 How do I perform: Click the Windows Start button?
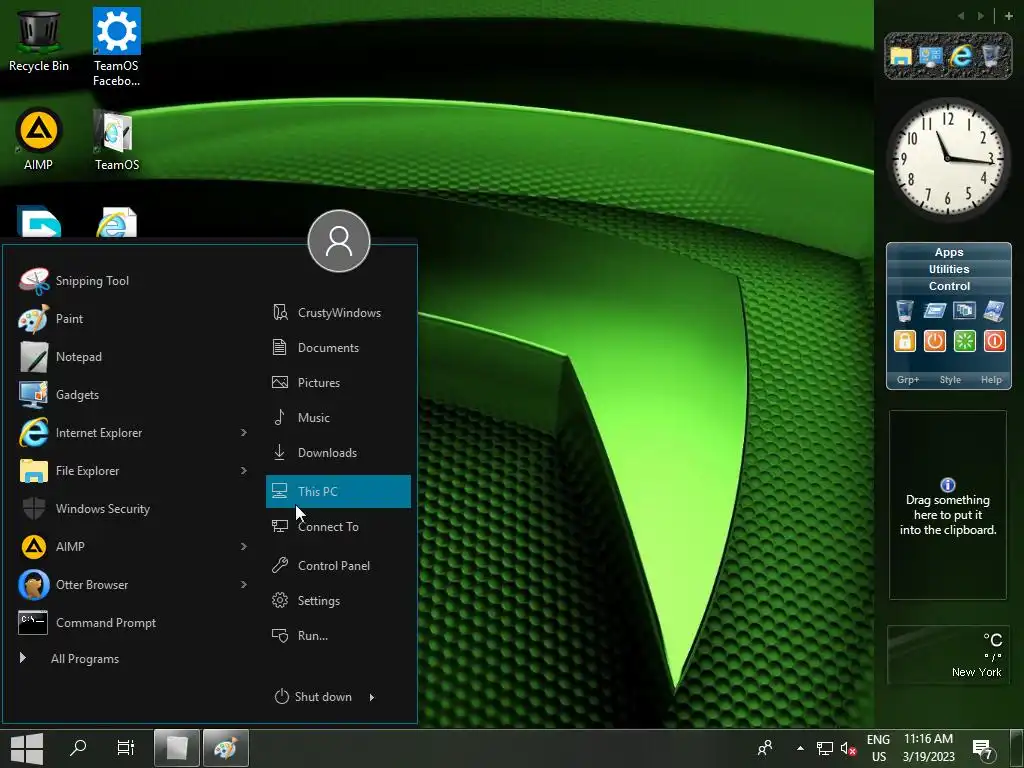coord(27,748)
